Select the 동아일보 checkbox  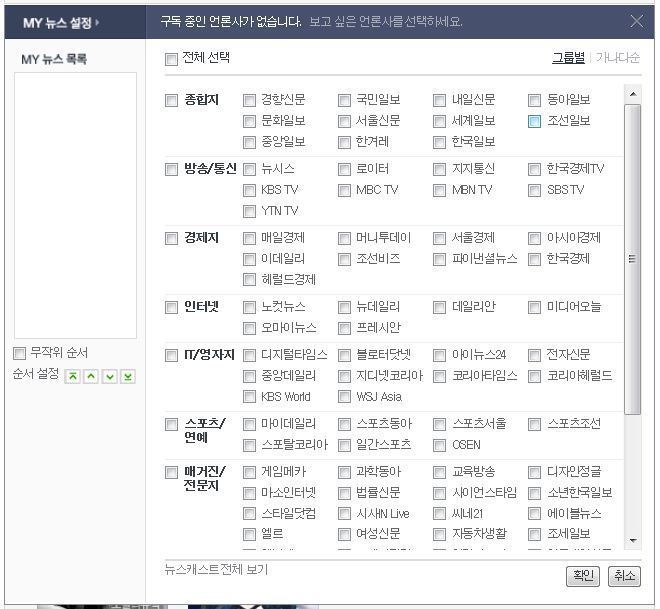click(535, 101)
